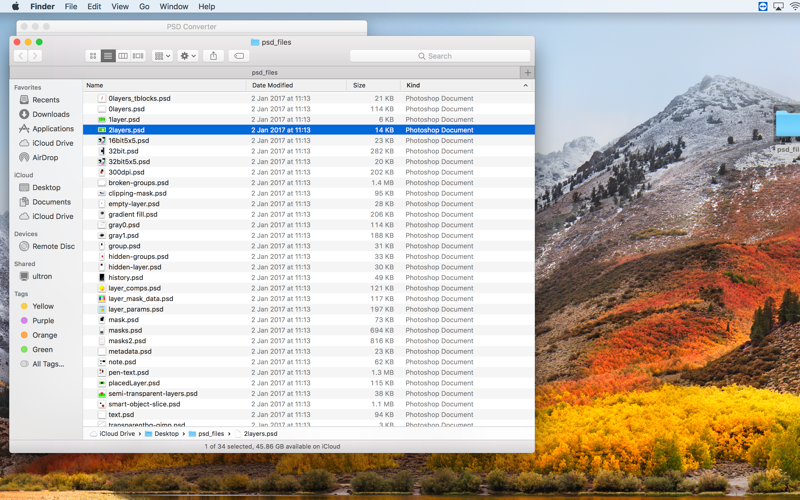Open the View menu
This screenshot has width=800, height=500.
pos(120,7)
